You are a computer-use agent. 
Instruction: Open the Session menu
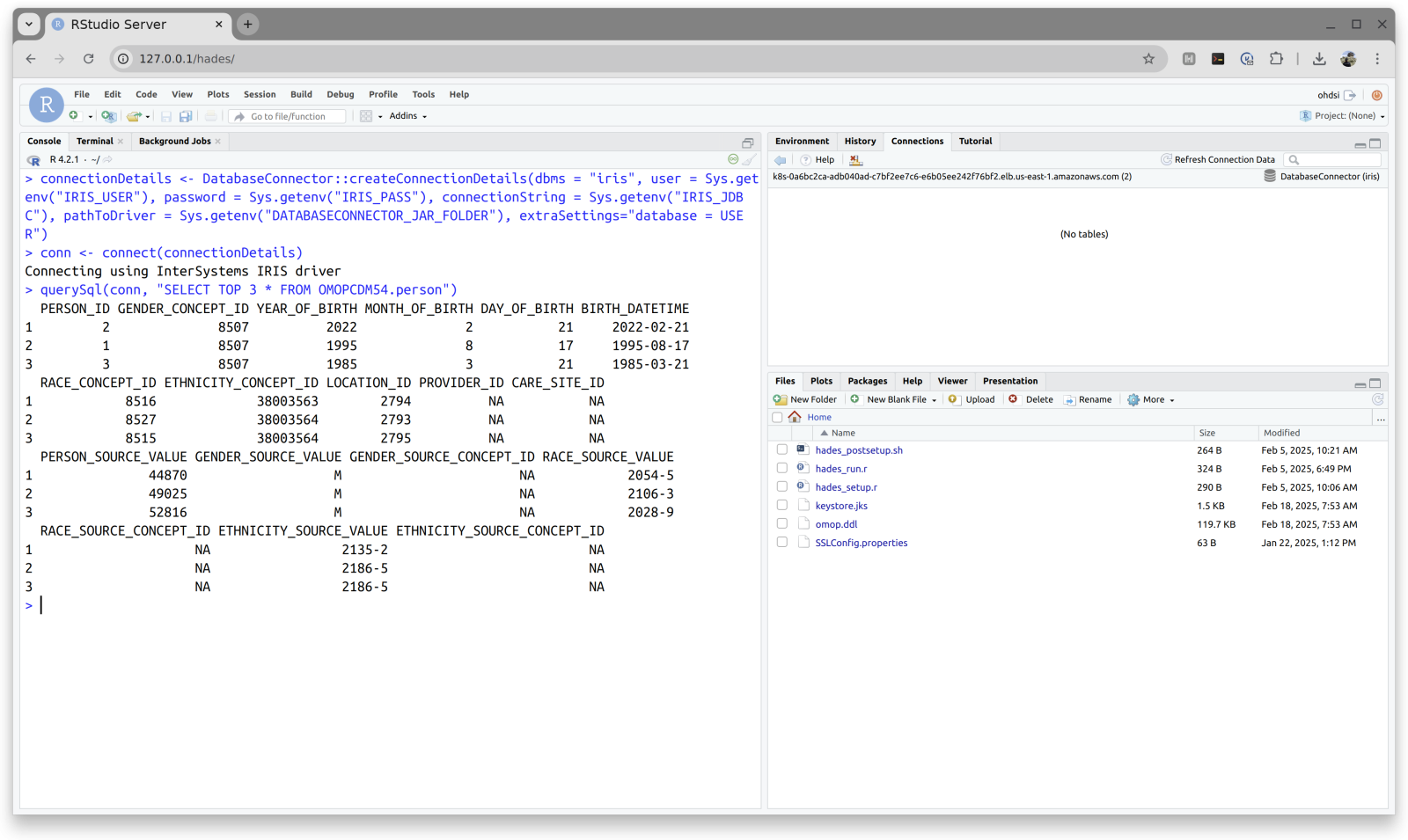pyautogui.click(x=260, y=94)
